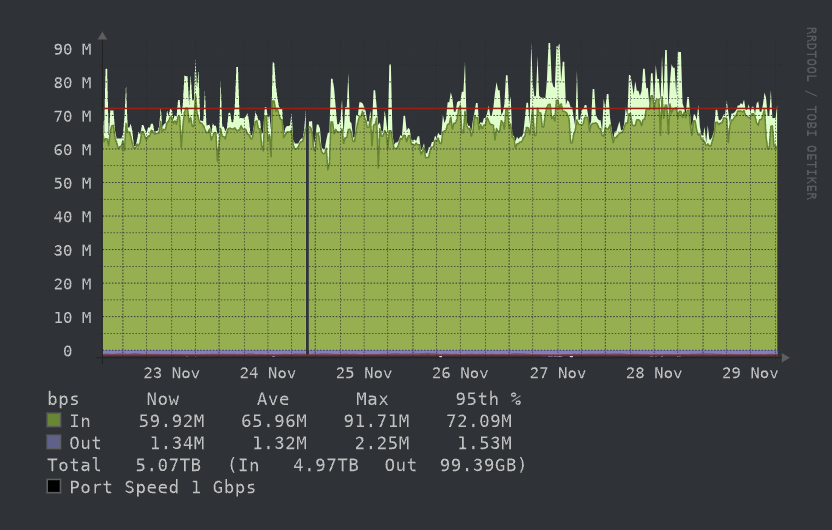Click the dark vertical gap marker in graph
The height and width of the screenshot is (530, 832).
coord(307,239)
